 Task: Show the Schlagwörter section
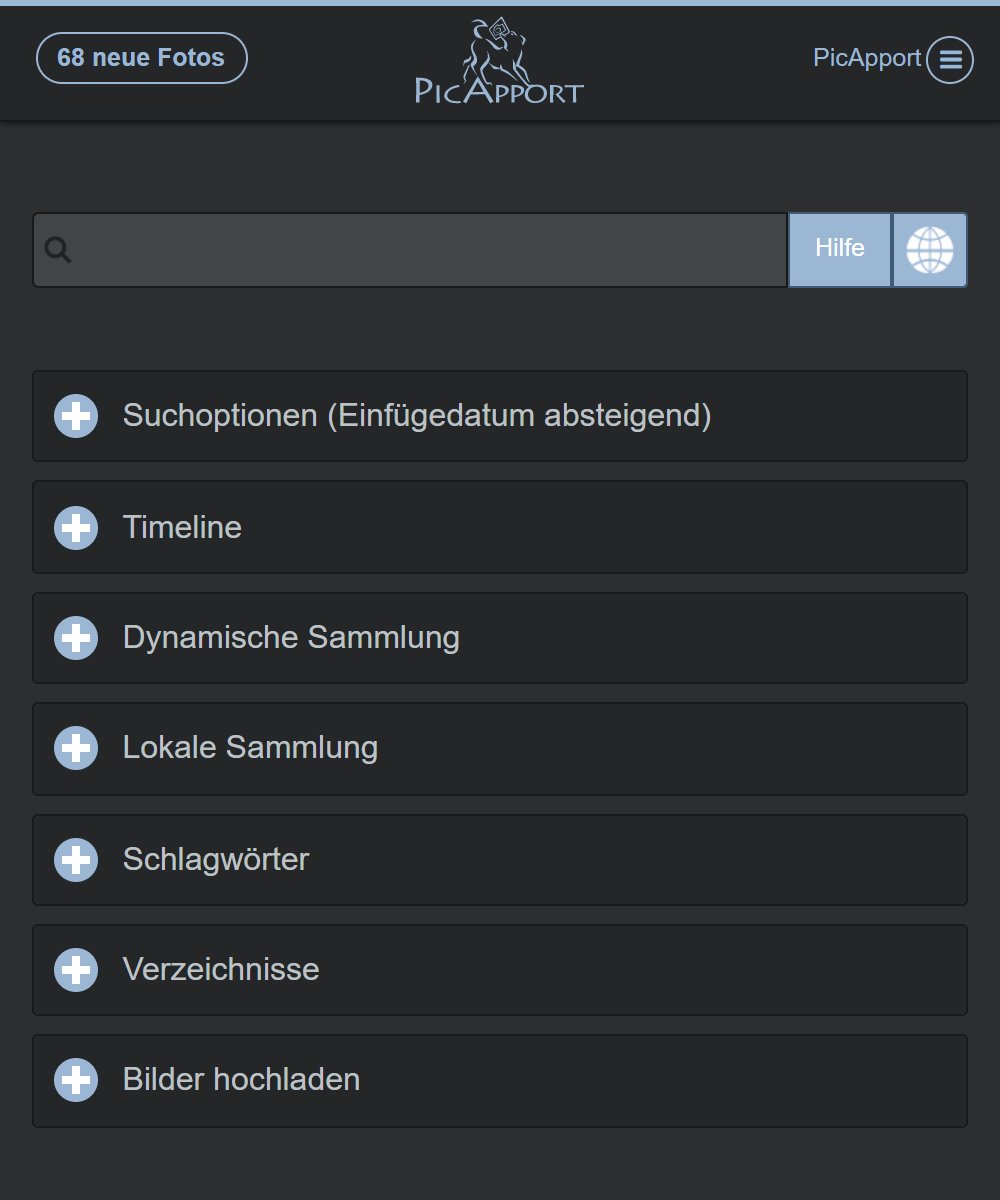(x=216, y=860)
